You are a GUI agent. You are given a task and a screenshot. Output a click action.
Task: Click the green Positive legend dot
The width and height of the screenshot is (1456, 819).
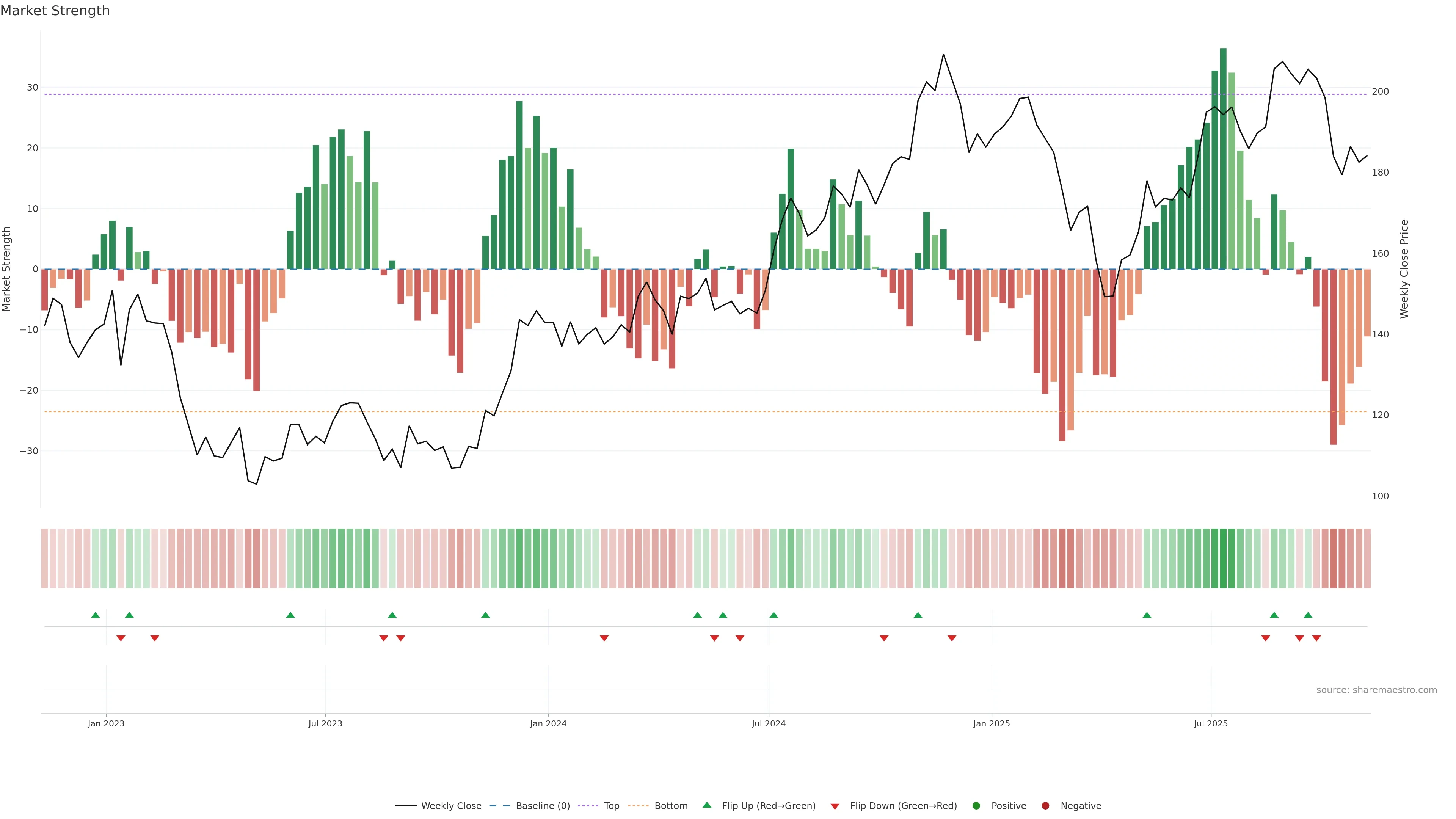coord(976,806)
